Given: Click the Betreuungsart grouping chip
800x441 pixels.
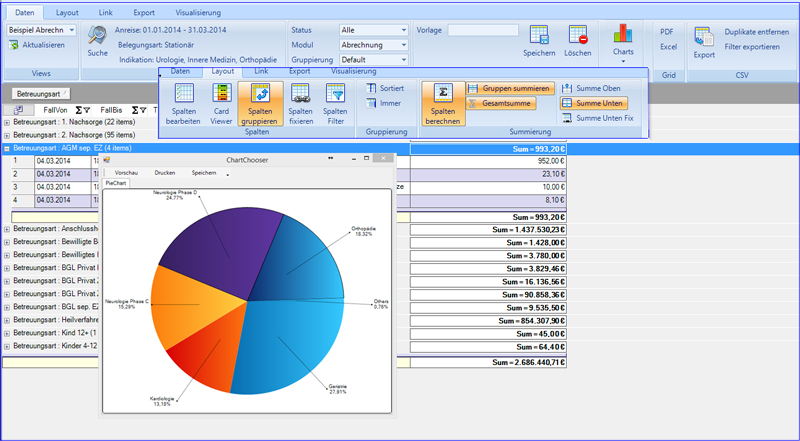Looking at the screenshot, I should (41, 94).
